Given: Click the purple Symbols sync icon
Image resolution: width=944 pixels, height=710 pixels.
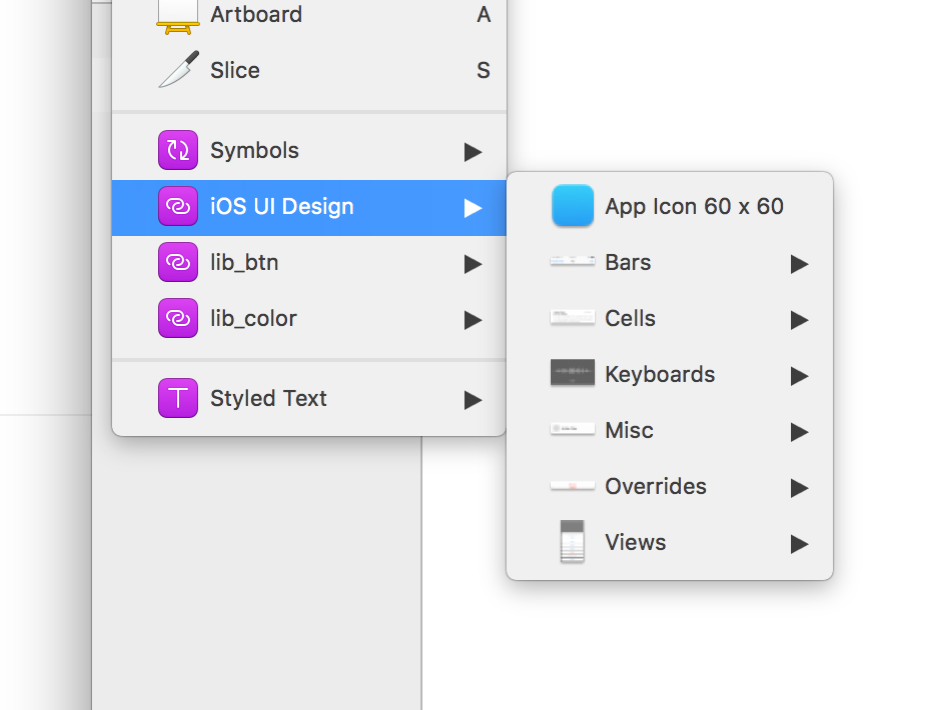Looking at the screenshot, I should tap(178, 151).
